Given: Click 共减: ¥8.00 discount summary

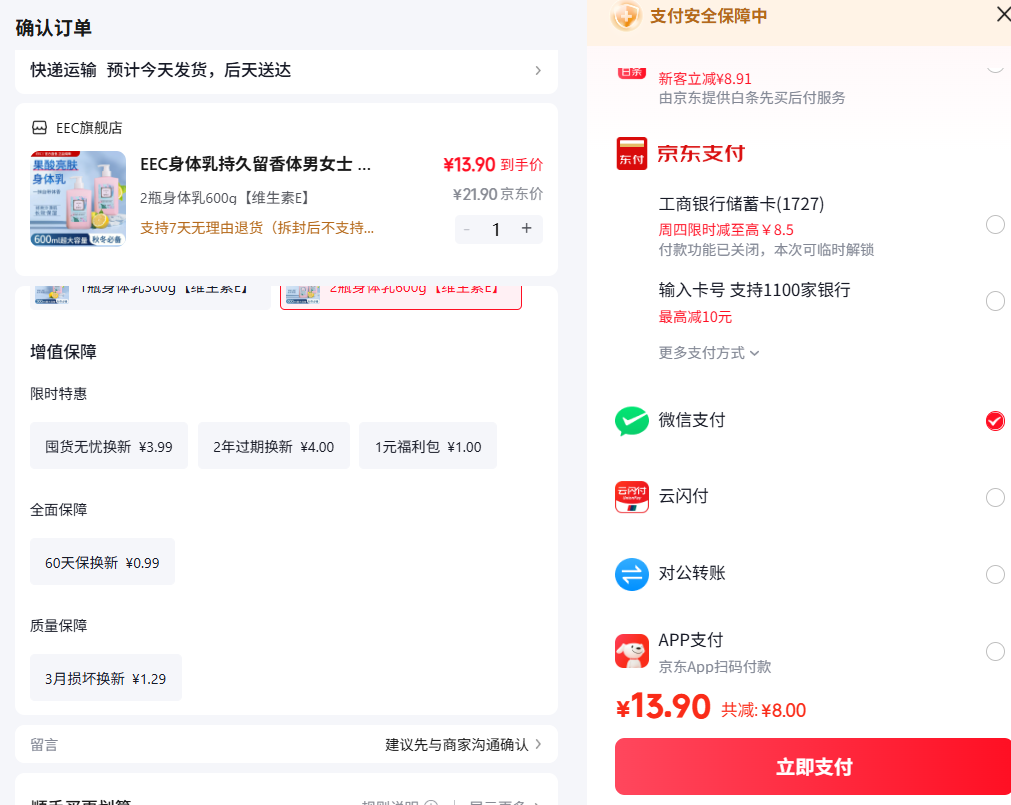Looking at the screenshot, I should [763, 710].
